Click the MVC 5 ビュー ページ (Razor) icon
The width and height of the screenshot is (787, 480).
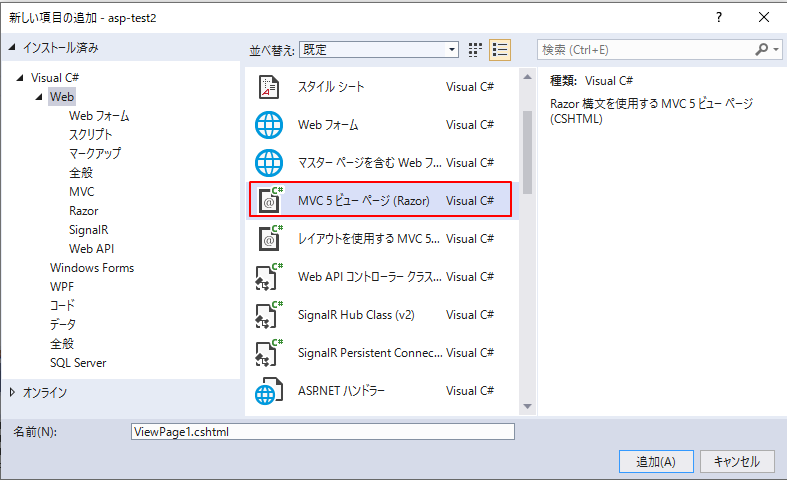(x=271, y=200)
